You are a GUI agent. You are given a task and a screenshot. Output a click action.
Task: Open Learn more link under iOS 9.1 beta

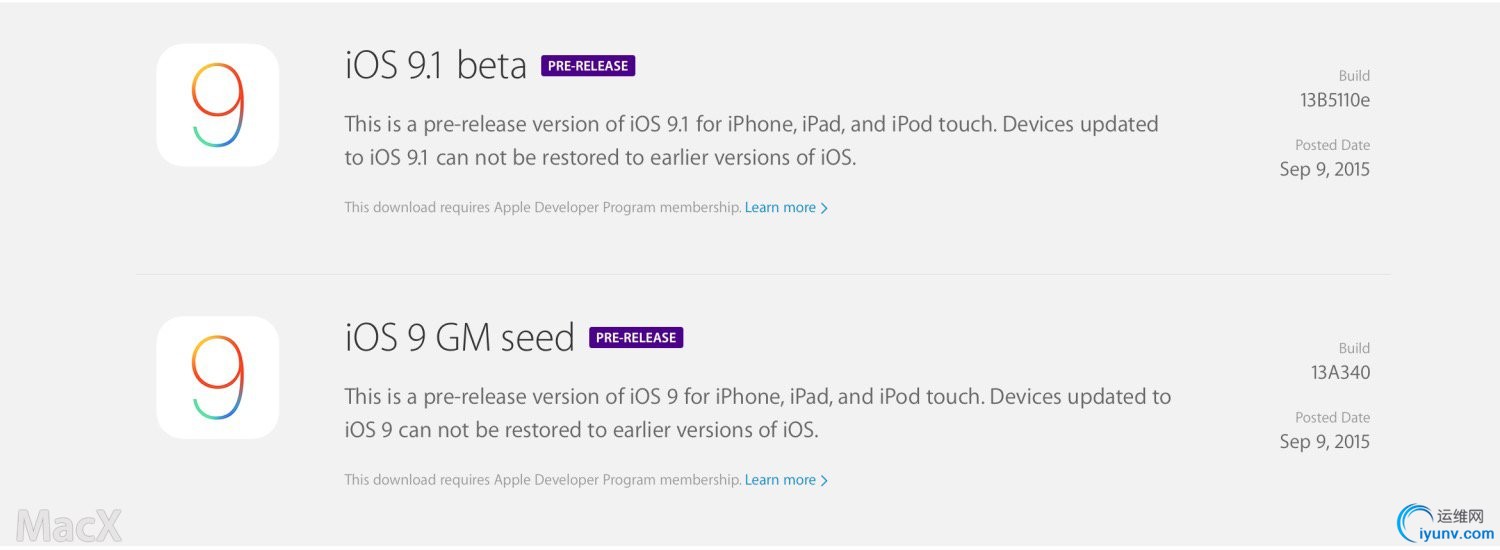pos(780,208)
